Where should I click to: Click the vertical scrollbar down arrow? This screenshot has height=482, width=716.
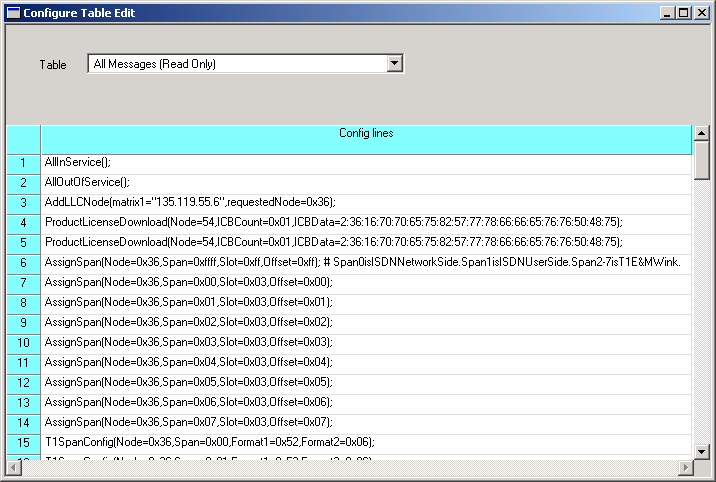point(701,452)
